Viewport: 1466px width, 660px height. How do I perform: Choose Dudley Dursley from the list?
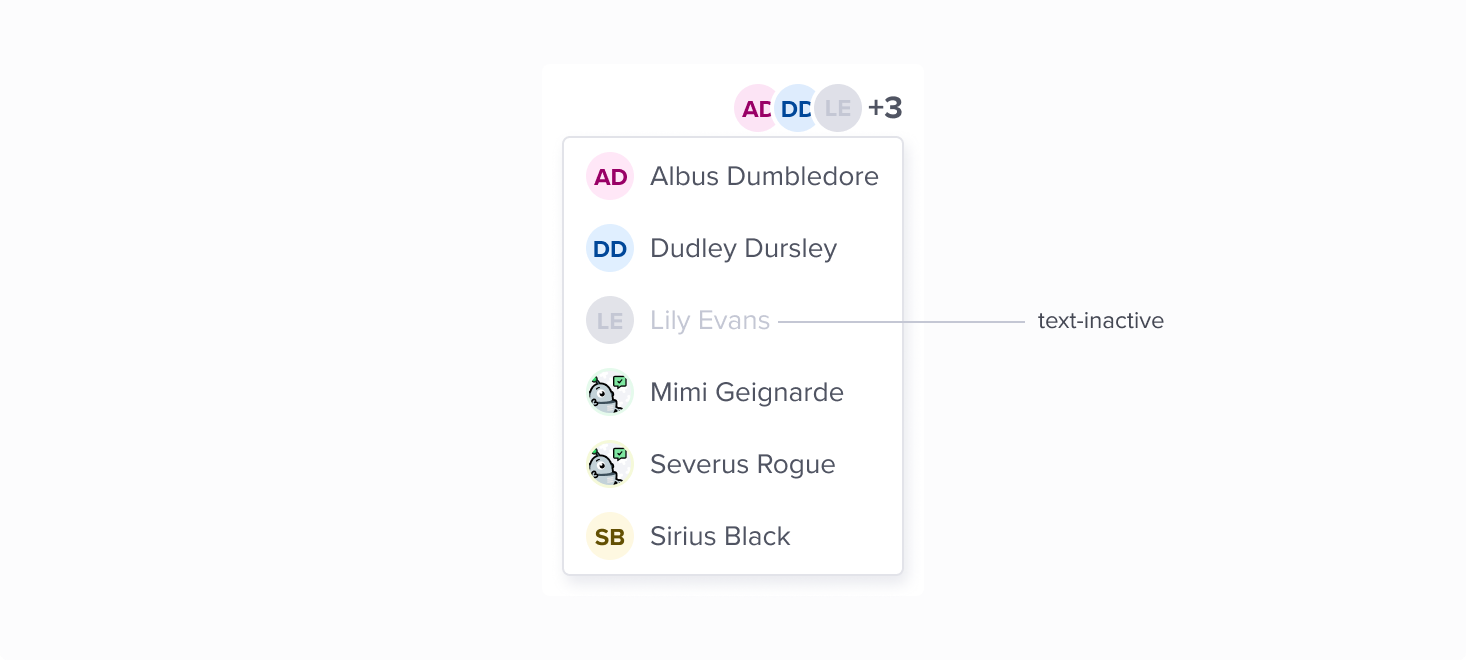(x=733, y=248)
